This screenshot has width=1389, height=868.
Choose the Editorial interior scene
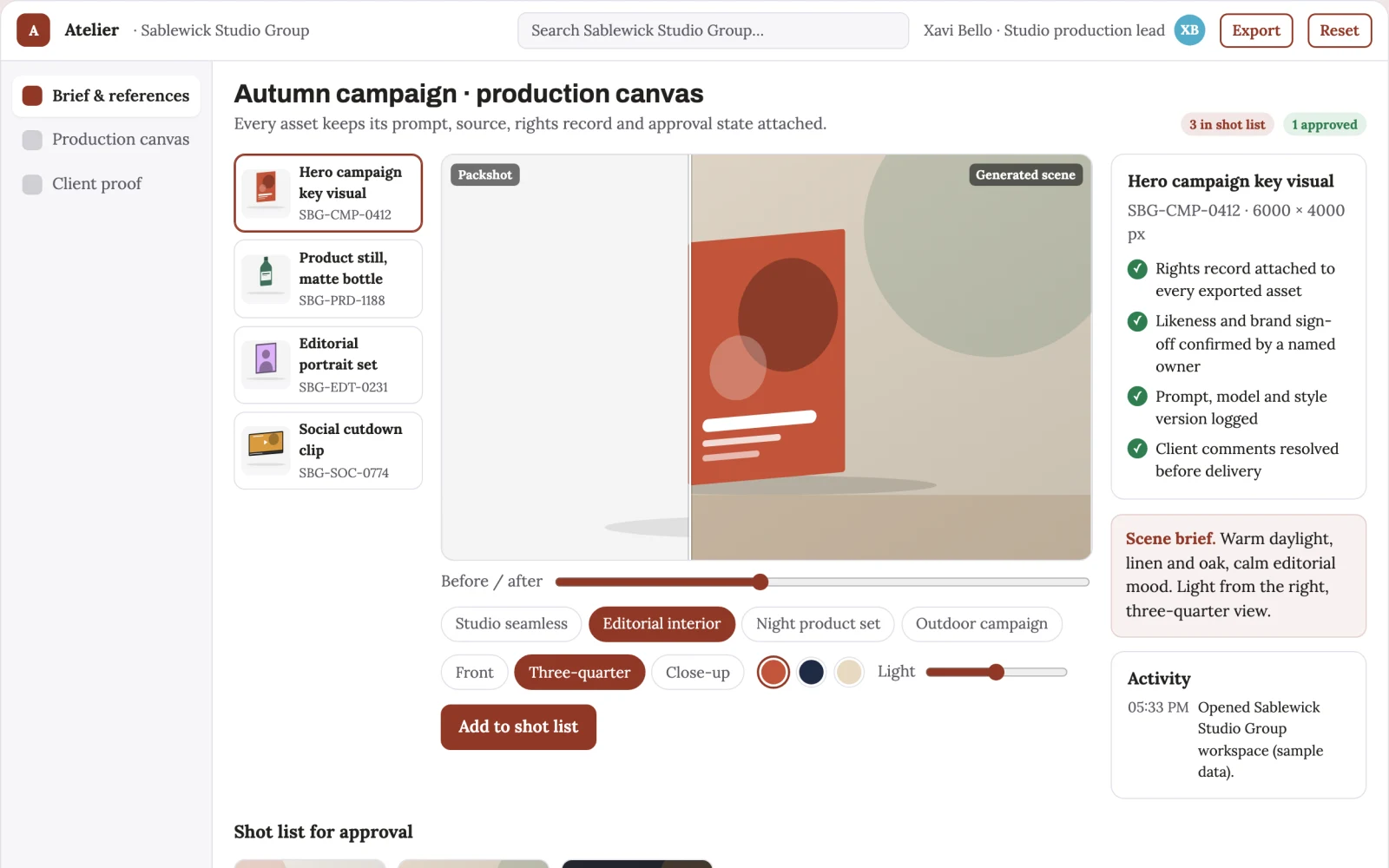pyautogui.click(x=662, y=624)
